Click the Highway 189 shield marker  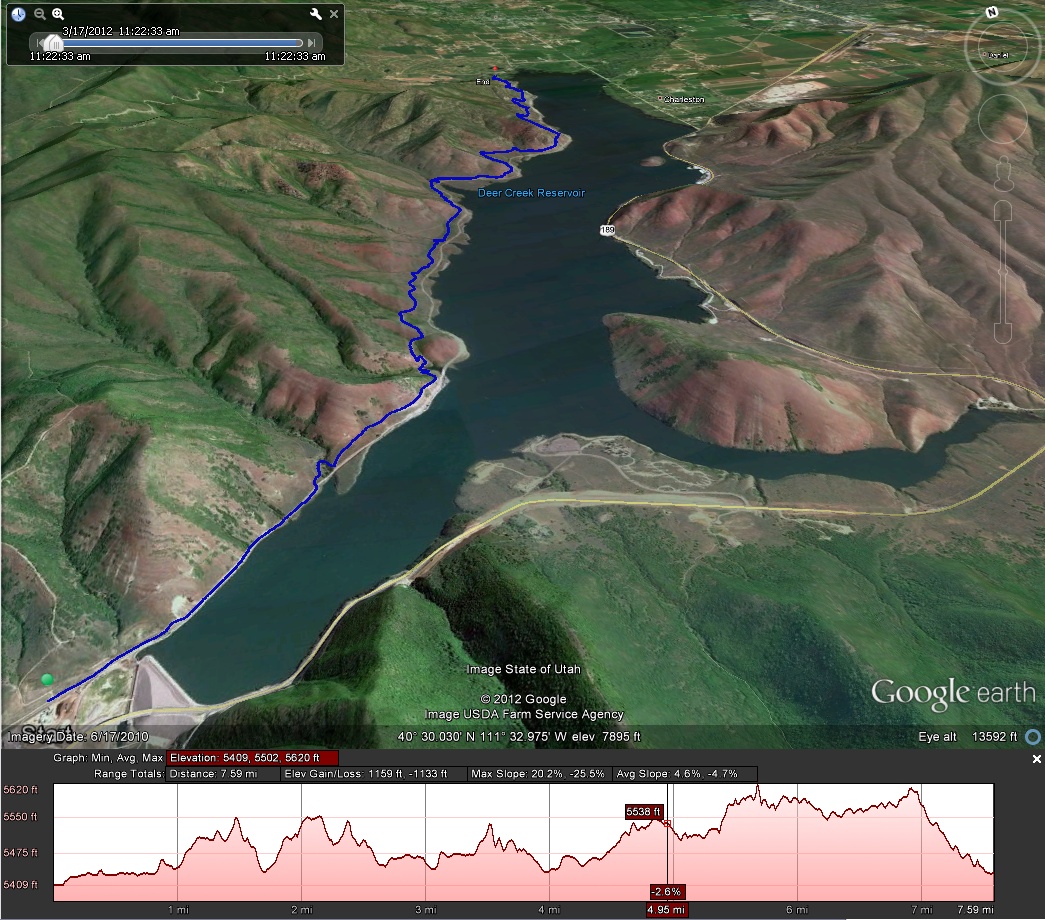607,230
